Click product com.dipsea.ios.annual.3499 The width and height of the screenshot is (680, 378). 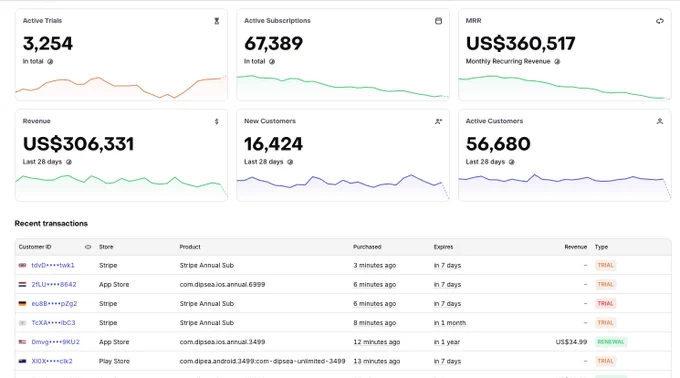pos(222,342)
